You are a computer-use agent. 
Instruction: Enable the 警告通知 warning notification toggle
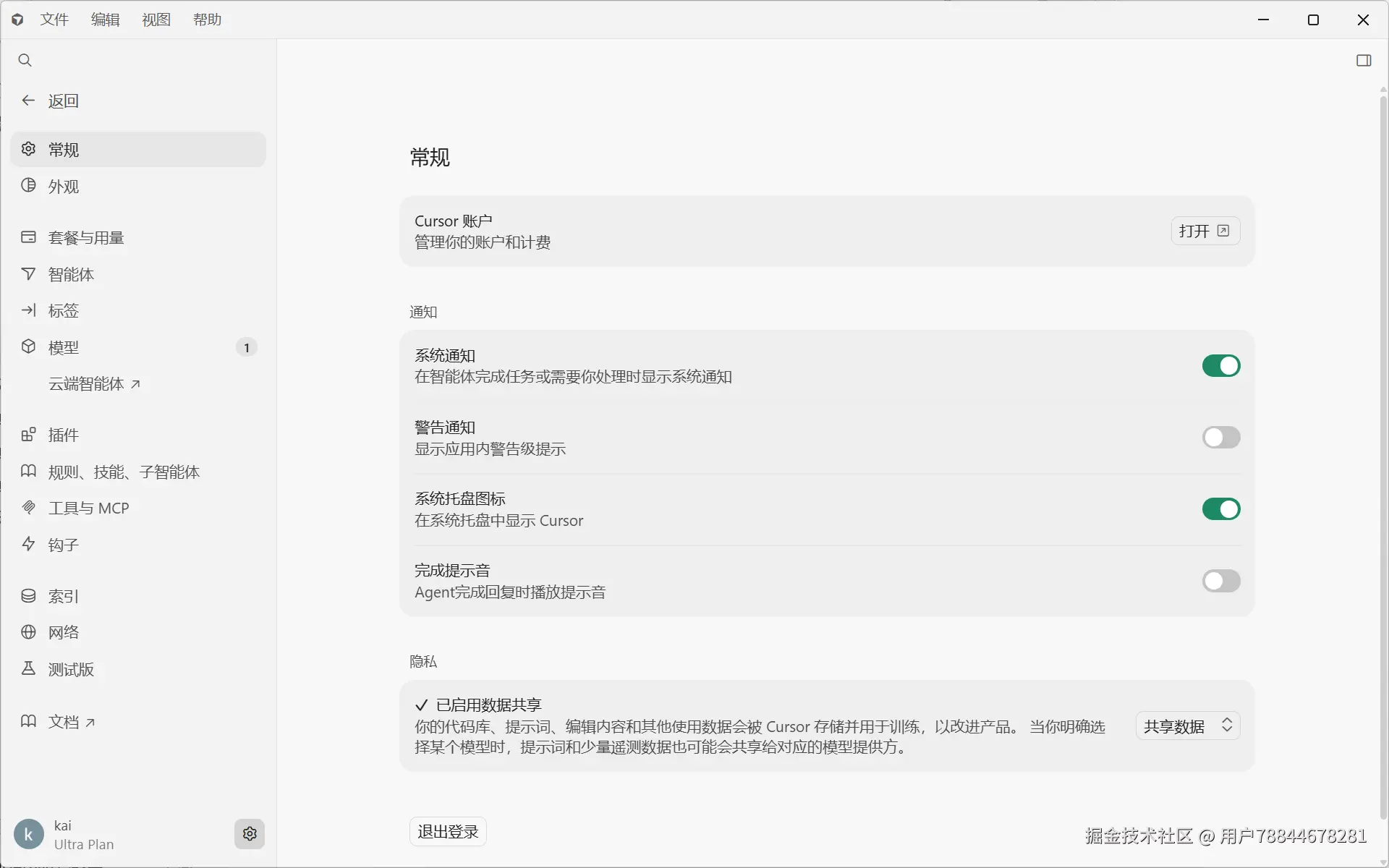click(x=1220, y=438)
